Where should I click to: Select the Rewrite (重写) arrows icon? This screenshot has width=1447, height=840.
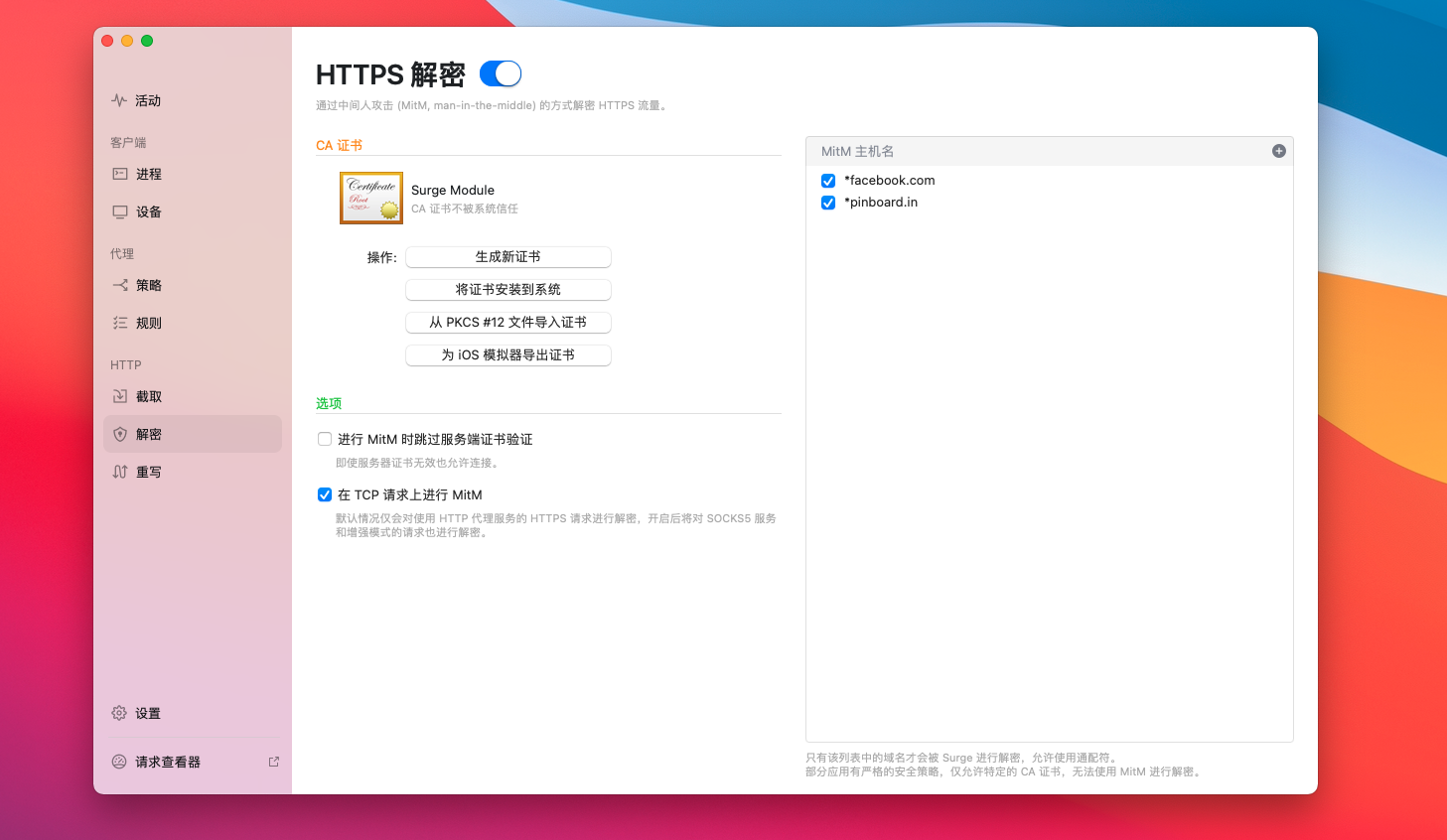pyautogui.click(x=120, y=472)
